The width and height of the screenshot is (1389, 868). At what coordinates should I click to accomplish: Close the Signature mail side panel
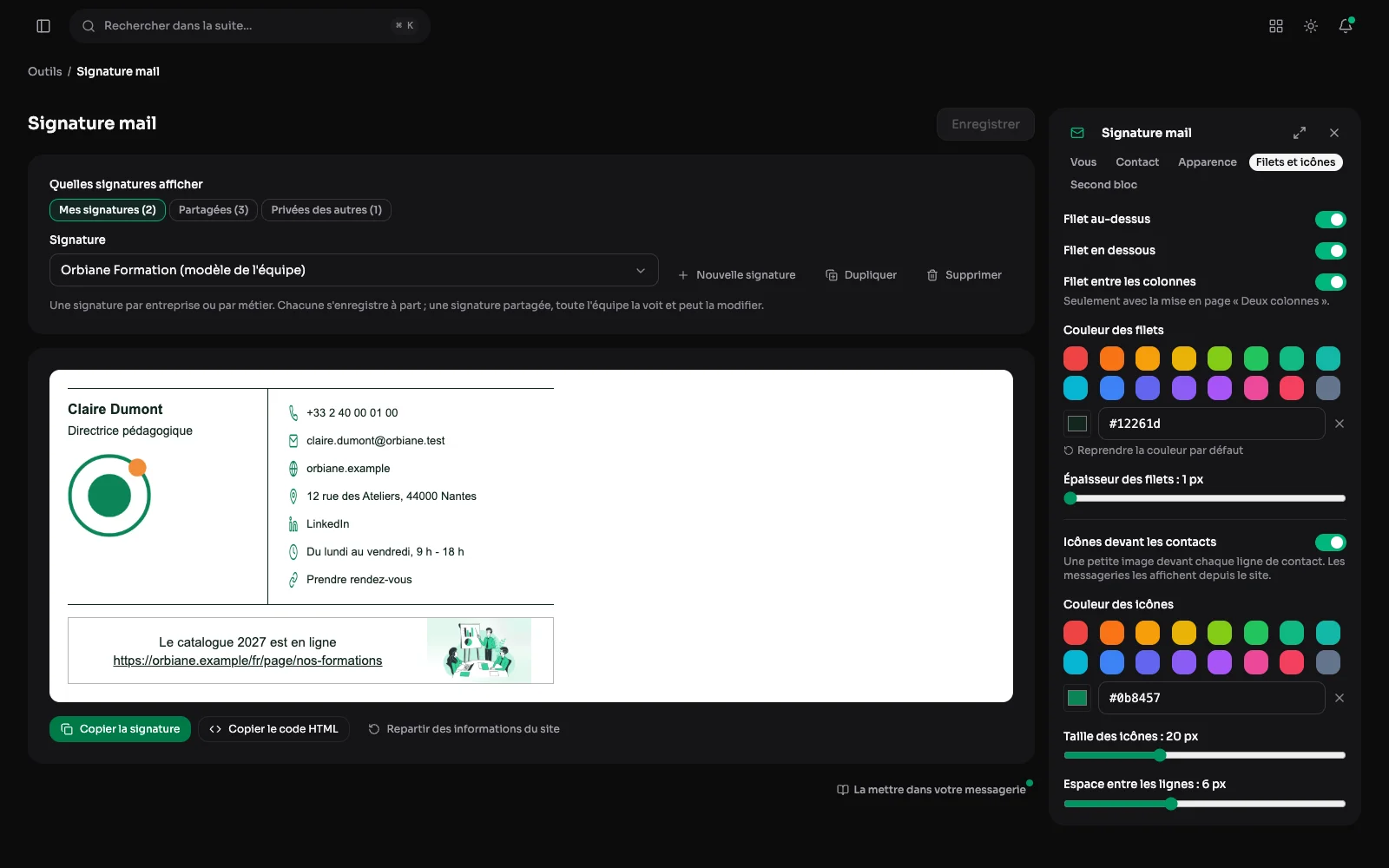(1334, 133)
